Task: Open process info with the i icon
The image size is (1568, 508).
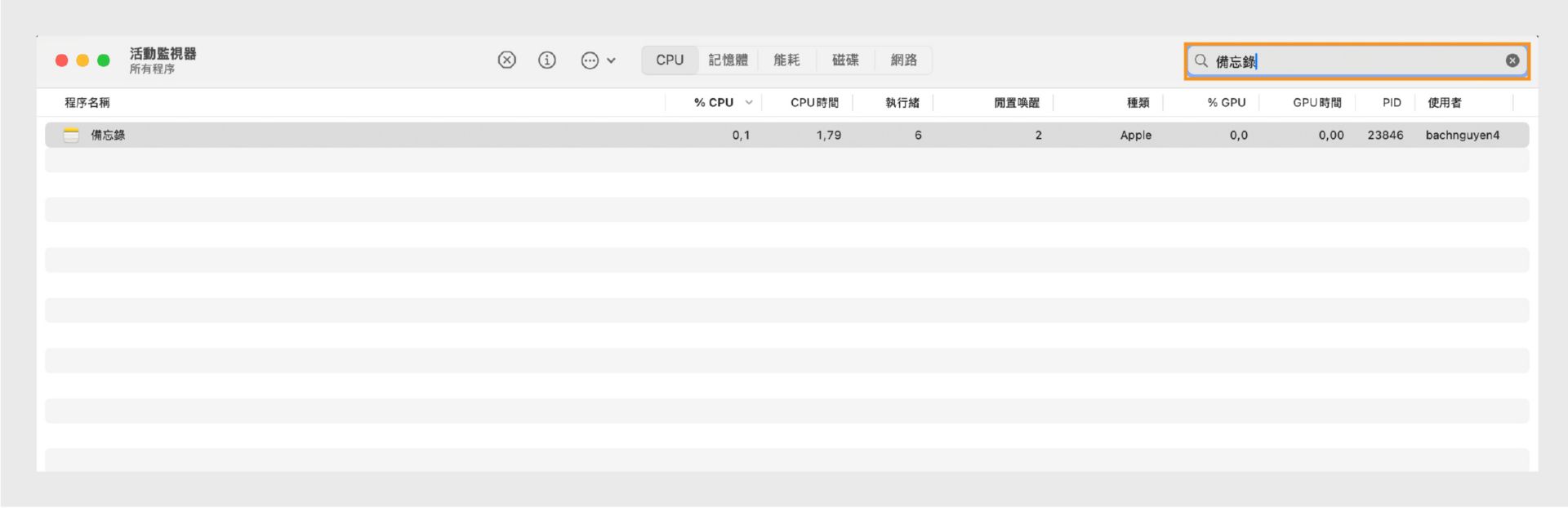Action: coord(547,60)
